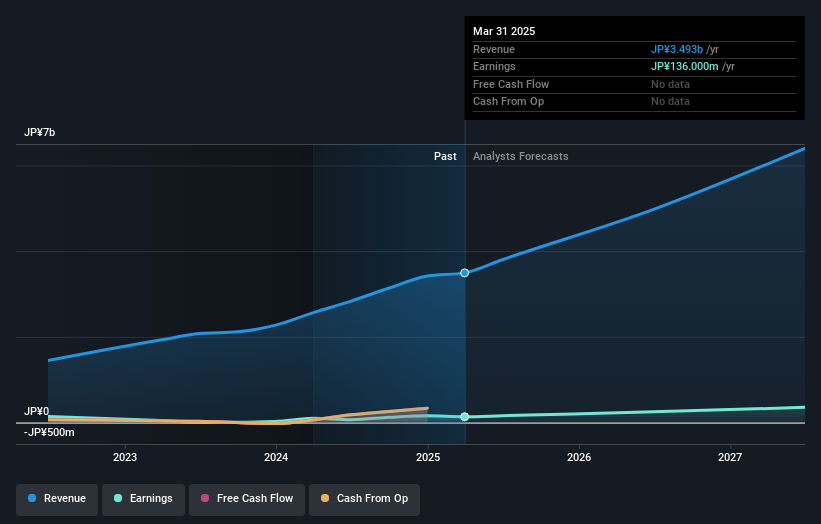Click the Analysts Forecasts label
The width and height of the screenshot is (821, 524).
tap(520, 156)
